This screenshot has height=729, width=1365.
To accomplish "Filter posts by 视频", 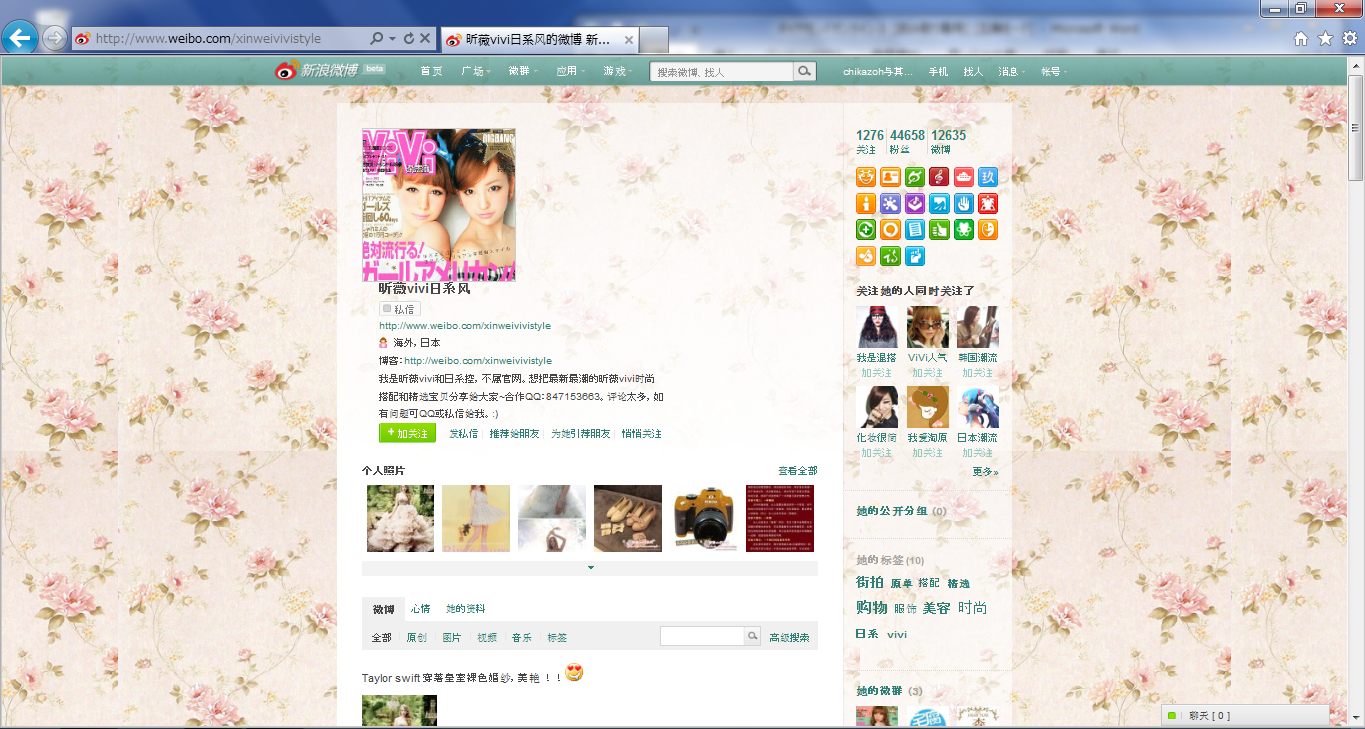I will pyautogui.click(x=487, y=637).
